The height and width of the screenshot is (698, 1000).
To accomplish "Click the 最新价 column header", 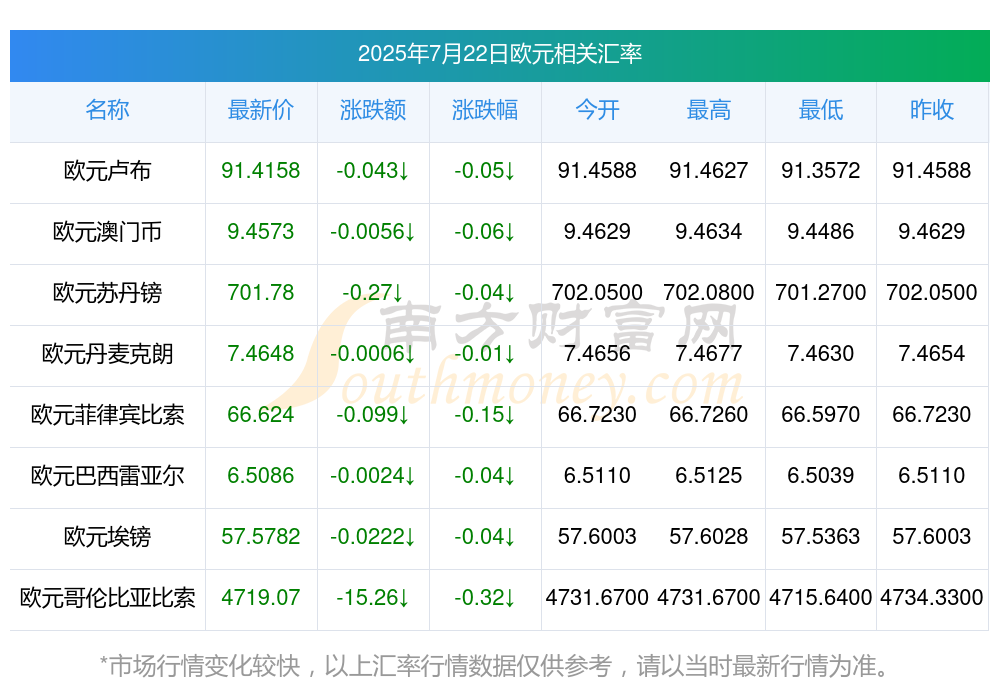I will [260, 110].
